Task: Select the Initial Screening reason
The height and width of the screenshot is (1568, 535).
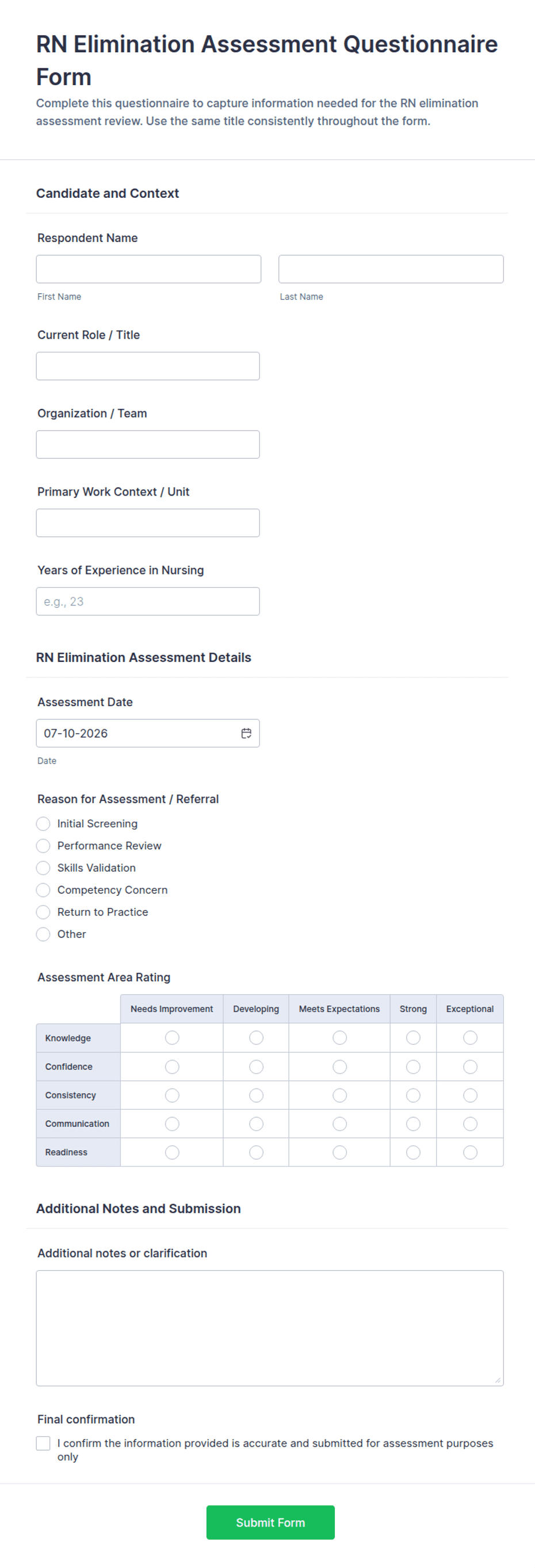Action: click(43, 823)
